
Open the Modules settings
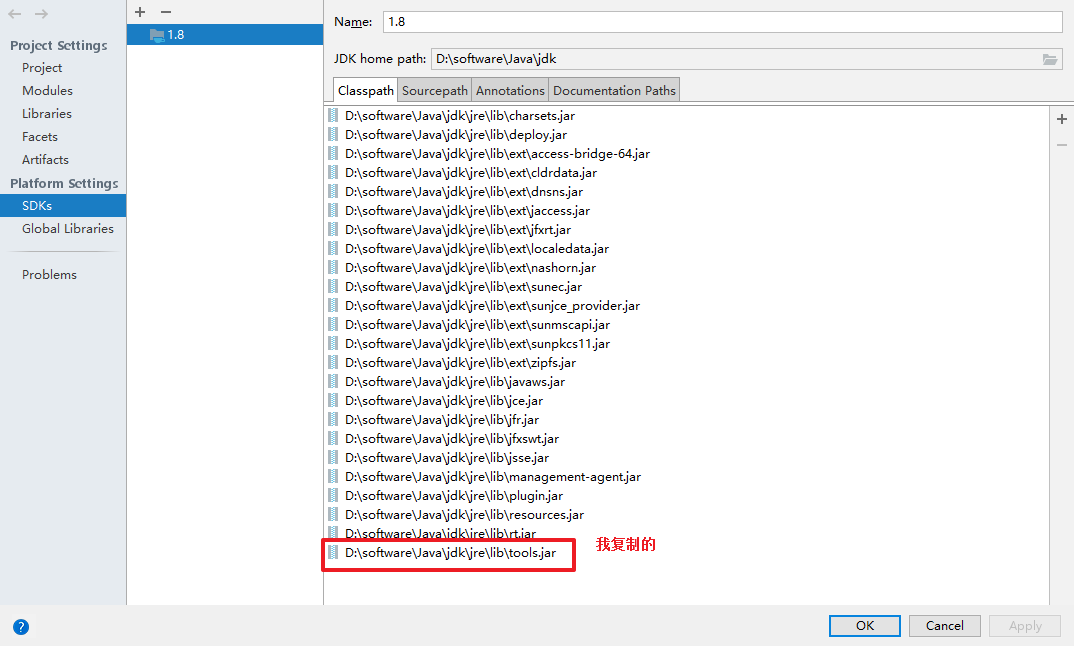tap(47, 90)
